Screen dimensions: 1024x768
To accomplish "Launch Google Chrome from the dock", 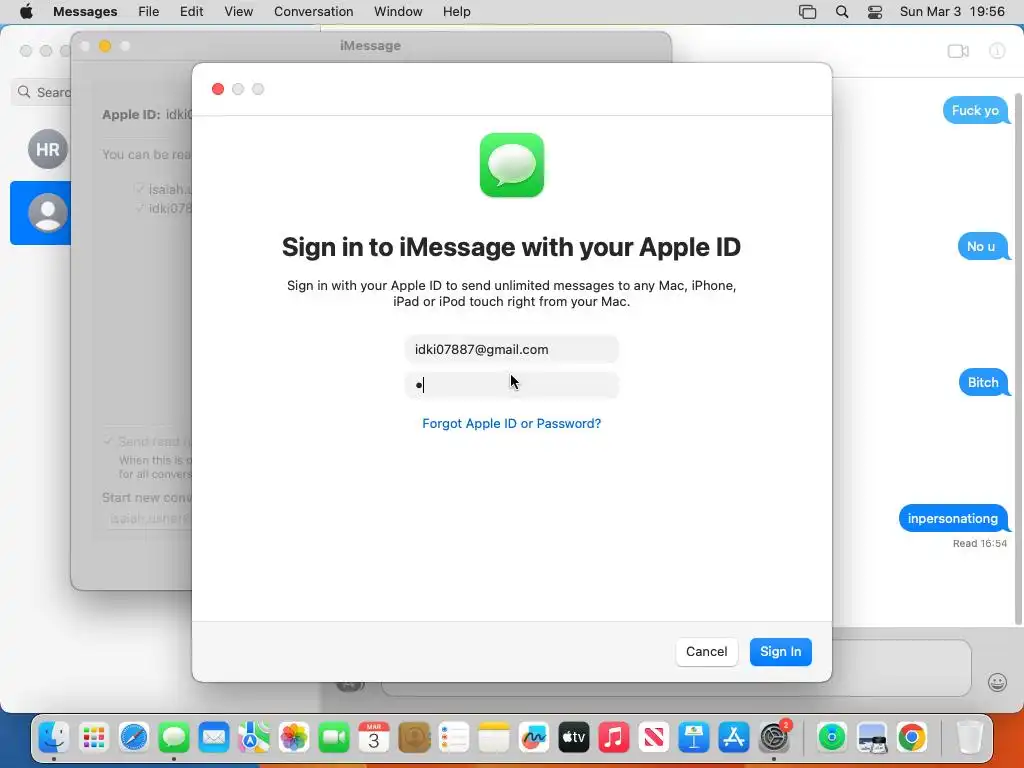I will 912,738.
